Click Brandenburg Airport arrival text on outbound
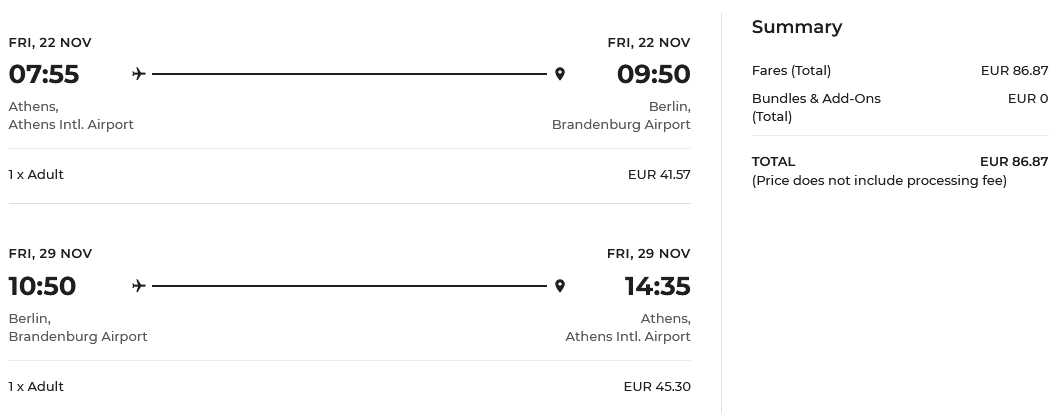 (621, 124)
